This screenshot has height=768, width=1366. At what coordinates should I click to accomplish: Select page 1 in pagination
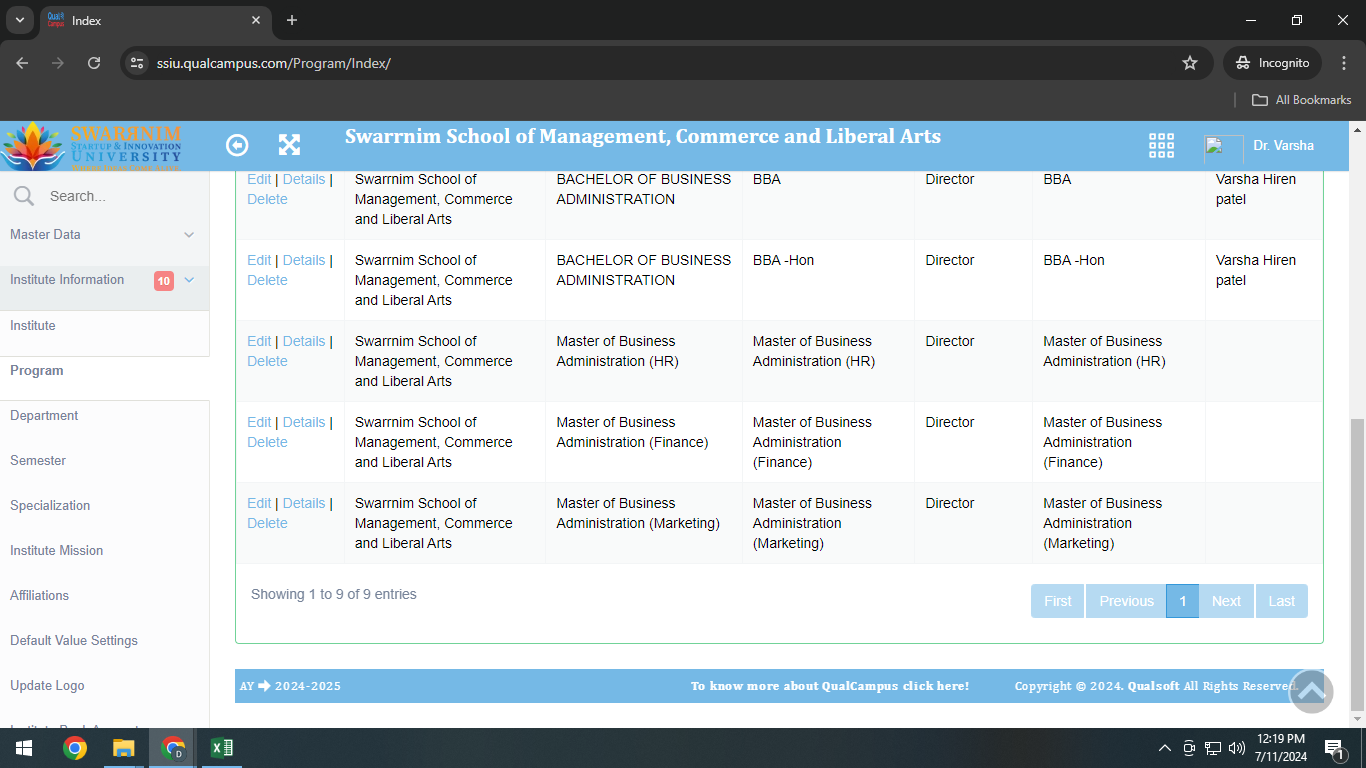(1182, 601)
